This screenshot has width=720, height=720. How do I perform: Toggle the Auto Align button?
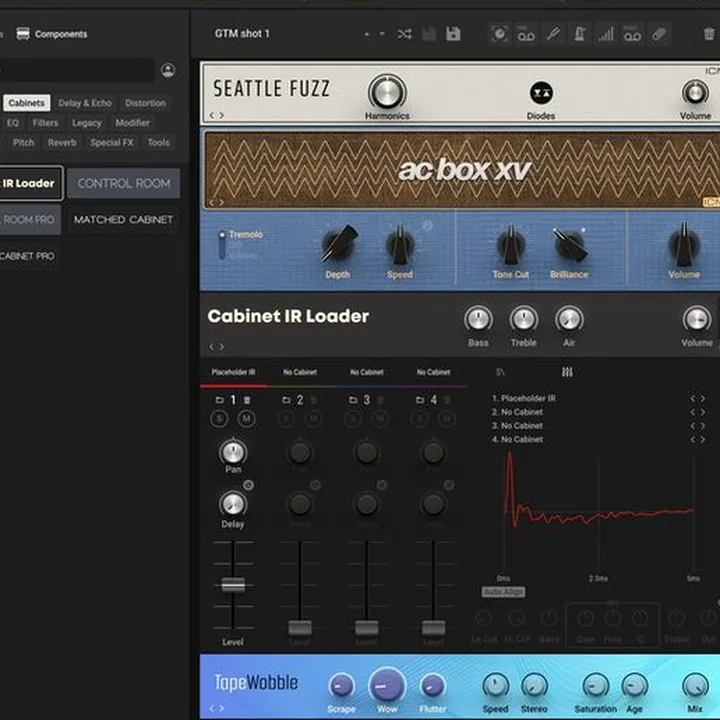pos(503,592)
